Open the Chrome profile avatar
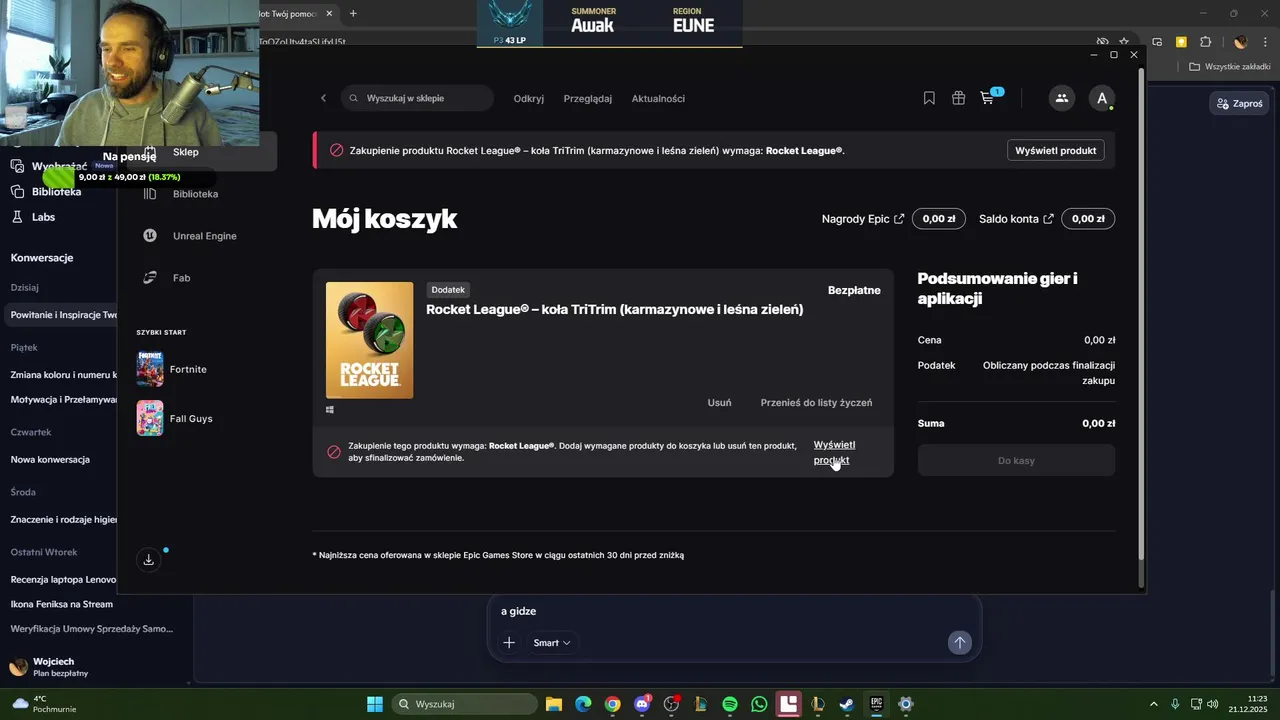Screen dimensions: 1280x720 (x=1241, y=42)
